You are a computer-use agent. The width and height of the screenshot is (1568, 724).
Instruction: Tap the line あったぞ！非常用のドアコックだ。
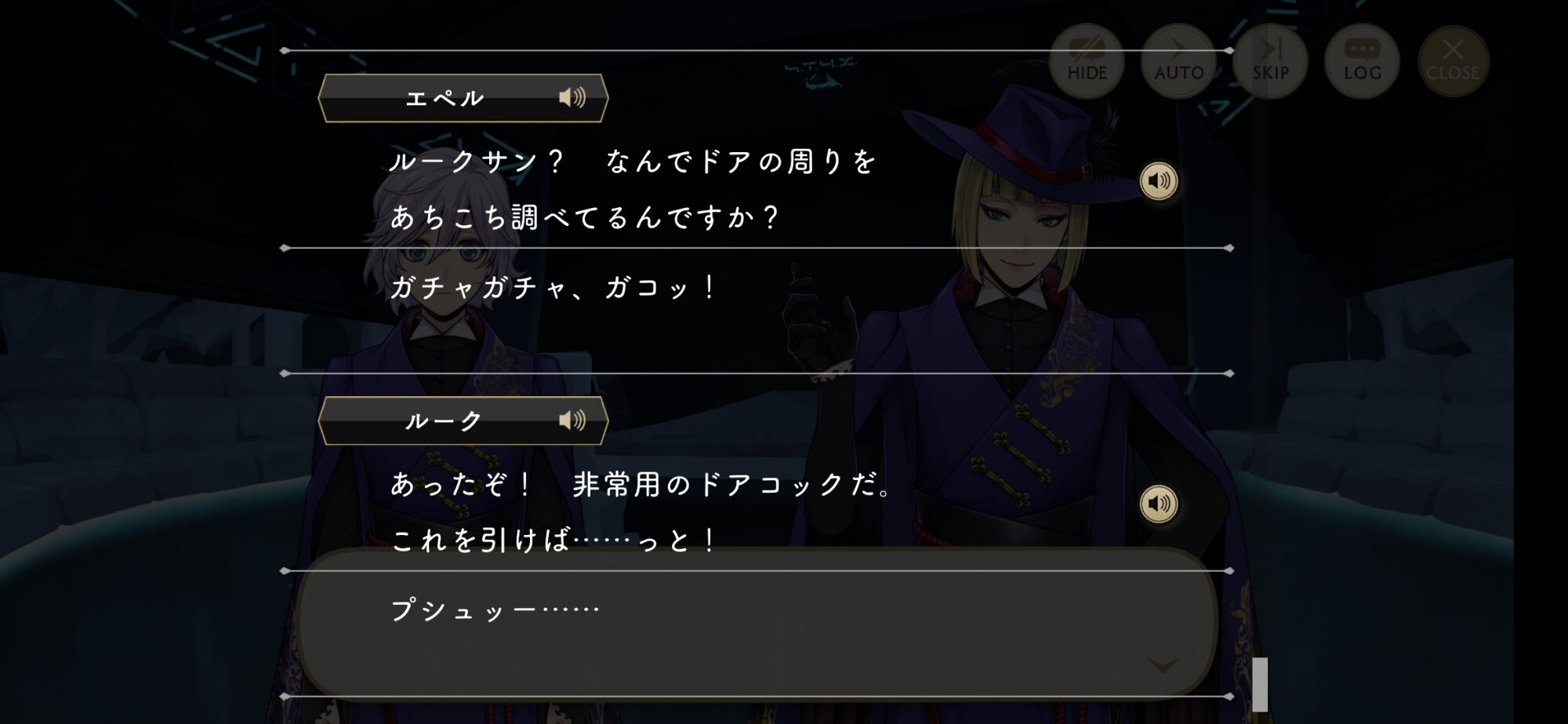click(x=641, y=485)
